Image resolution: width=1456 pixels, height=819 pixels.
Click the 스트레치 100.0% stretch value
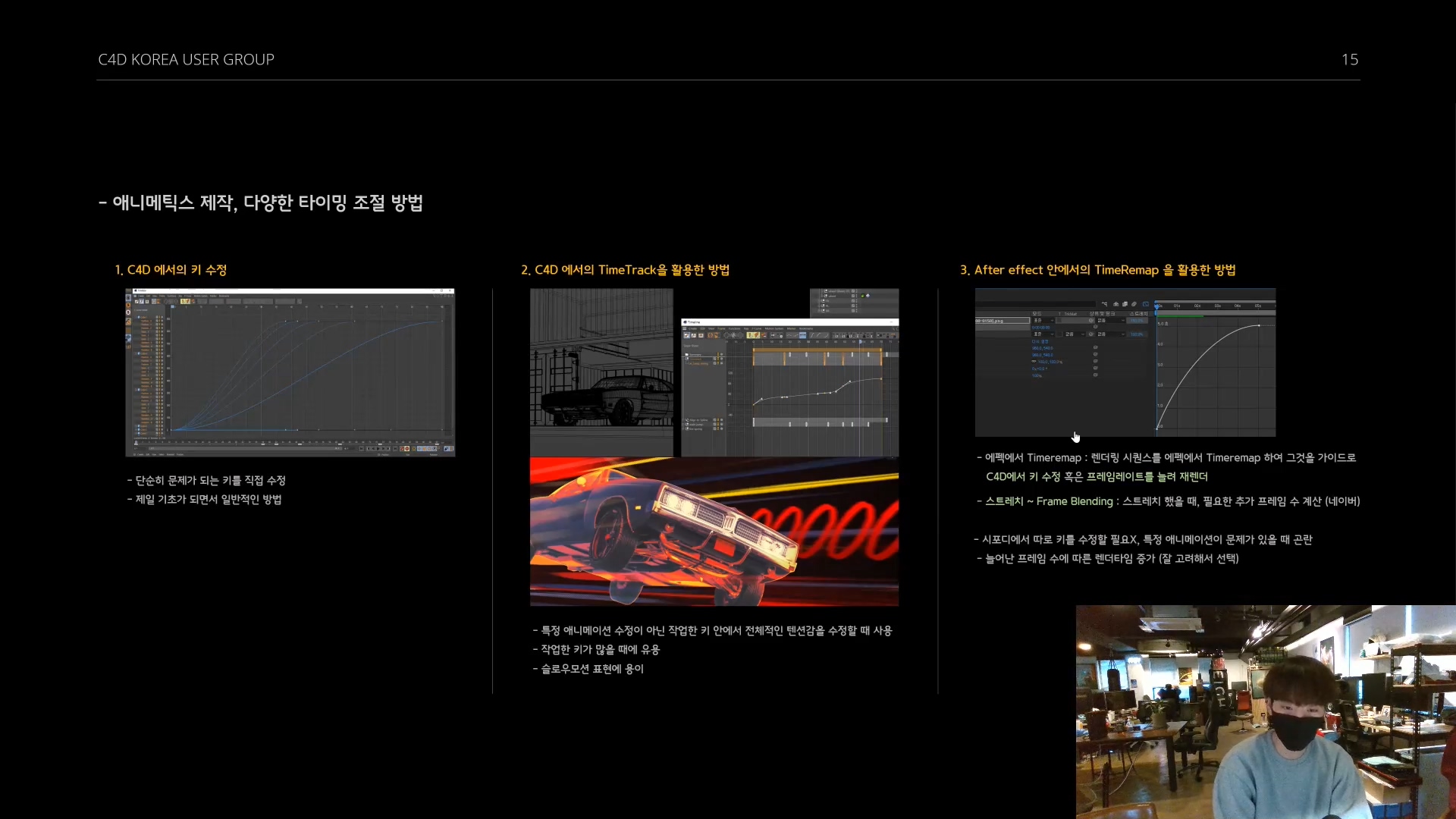pos(1137,321)
